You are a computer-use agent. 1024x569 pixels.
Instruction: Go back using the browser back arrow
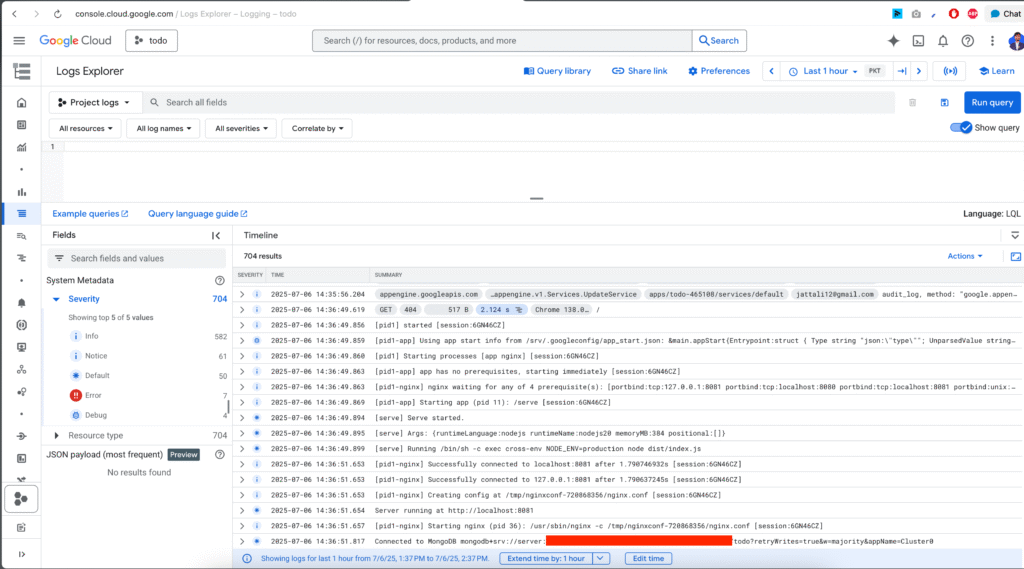(14, 14)
